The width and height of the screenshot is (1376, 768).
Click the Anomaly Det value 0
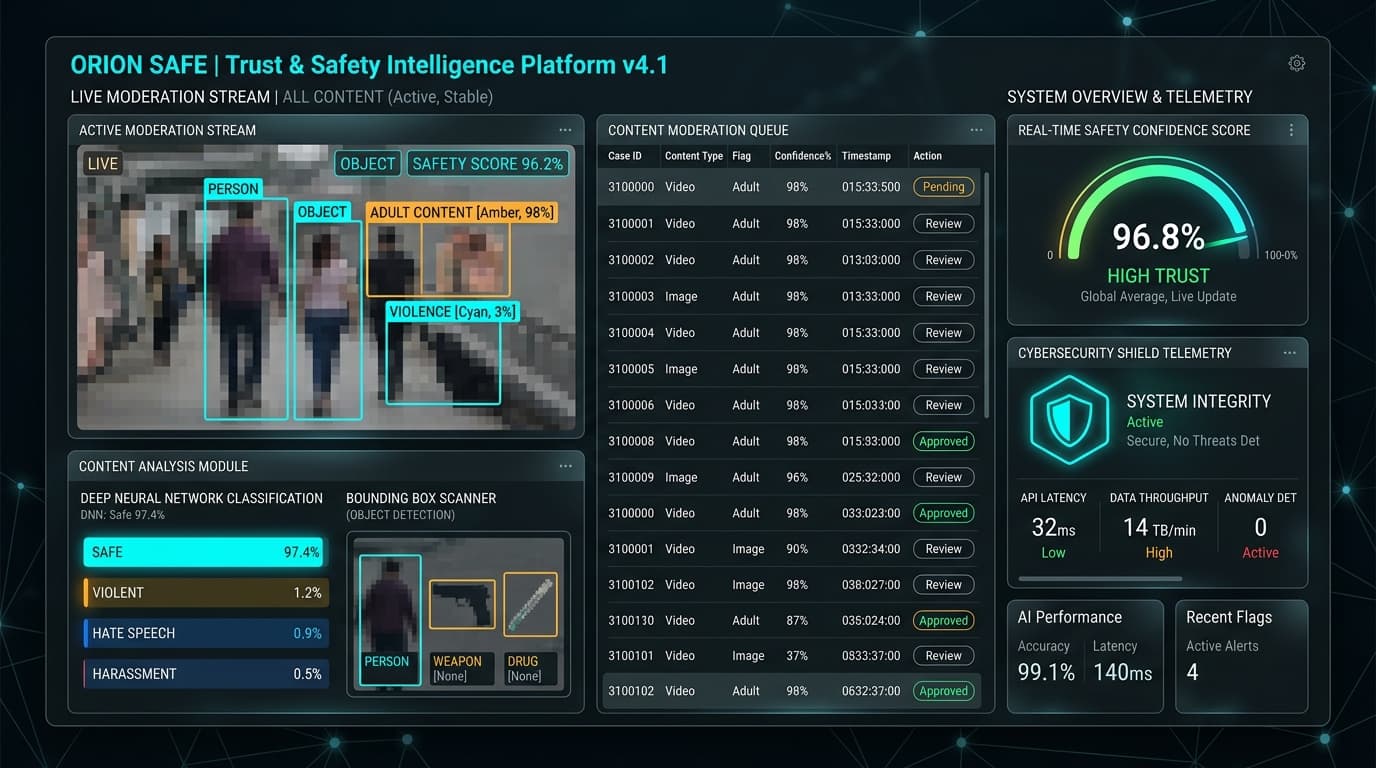coord(1260,527)
